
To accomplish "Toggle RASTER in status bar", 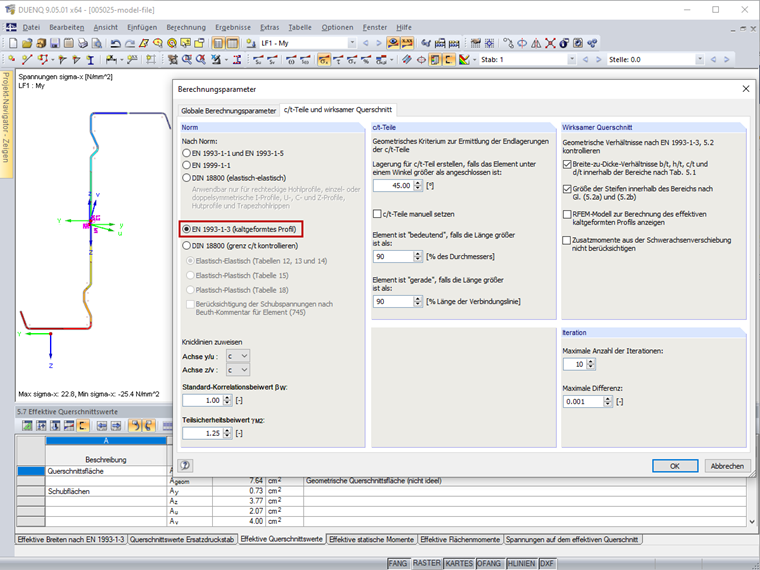I will (427, 563).
